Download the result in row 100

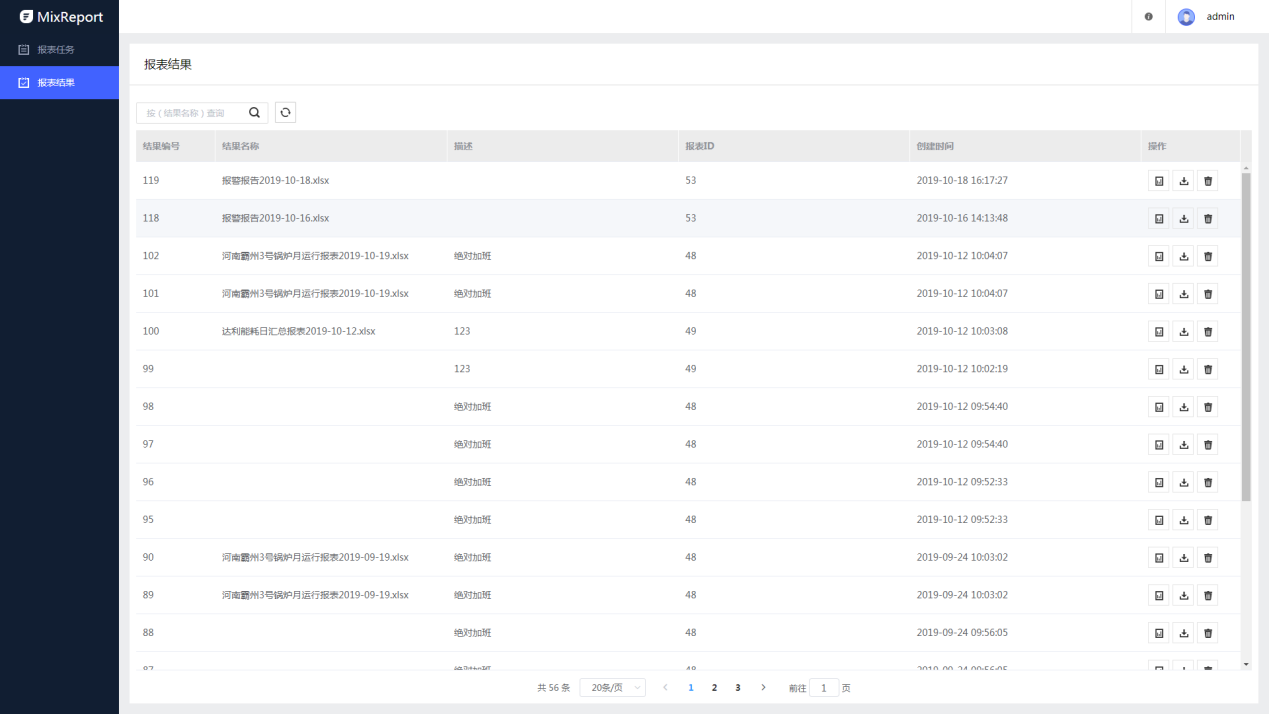[1184, 332]
